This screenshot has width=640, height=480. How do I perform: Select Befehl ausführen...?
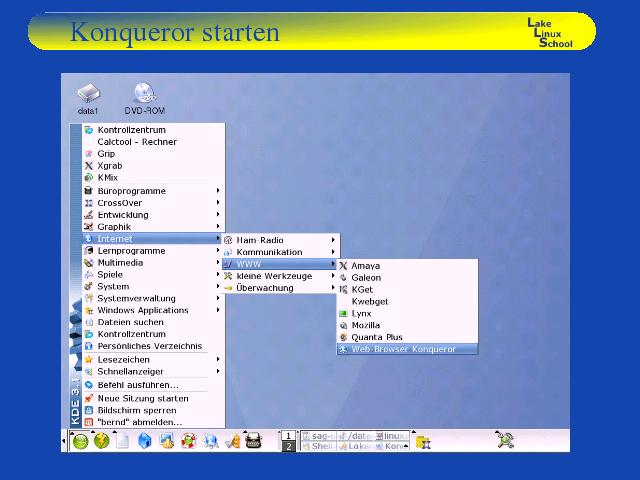click(x=153, y=385)
